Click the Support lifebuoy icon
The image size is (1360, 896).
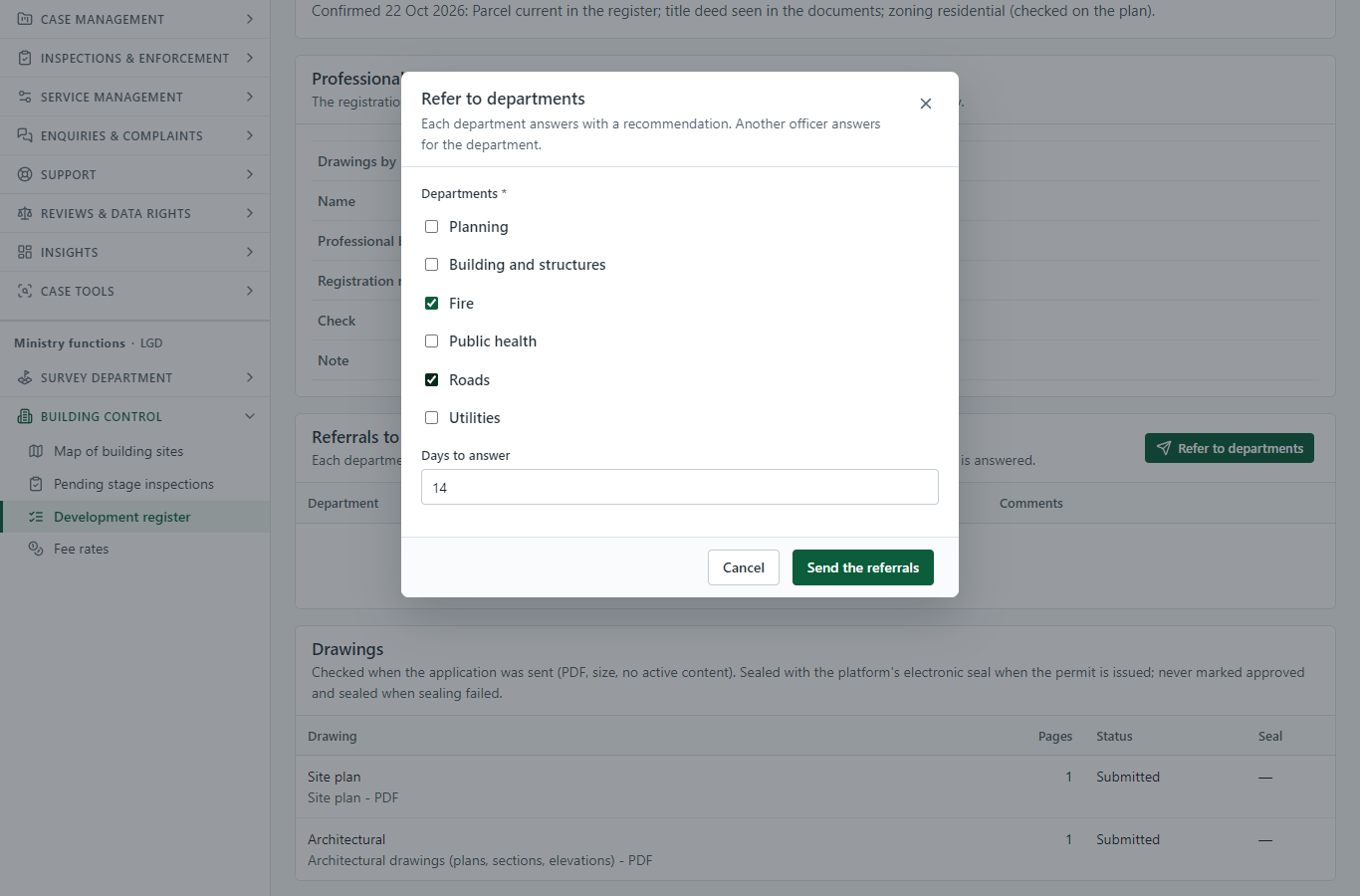pos(25,174)
